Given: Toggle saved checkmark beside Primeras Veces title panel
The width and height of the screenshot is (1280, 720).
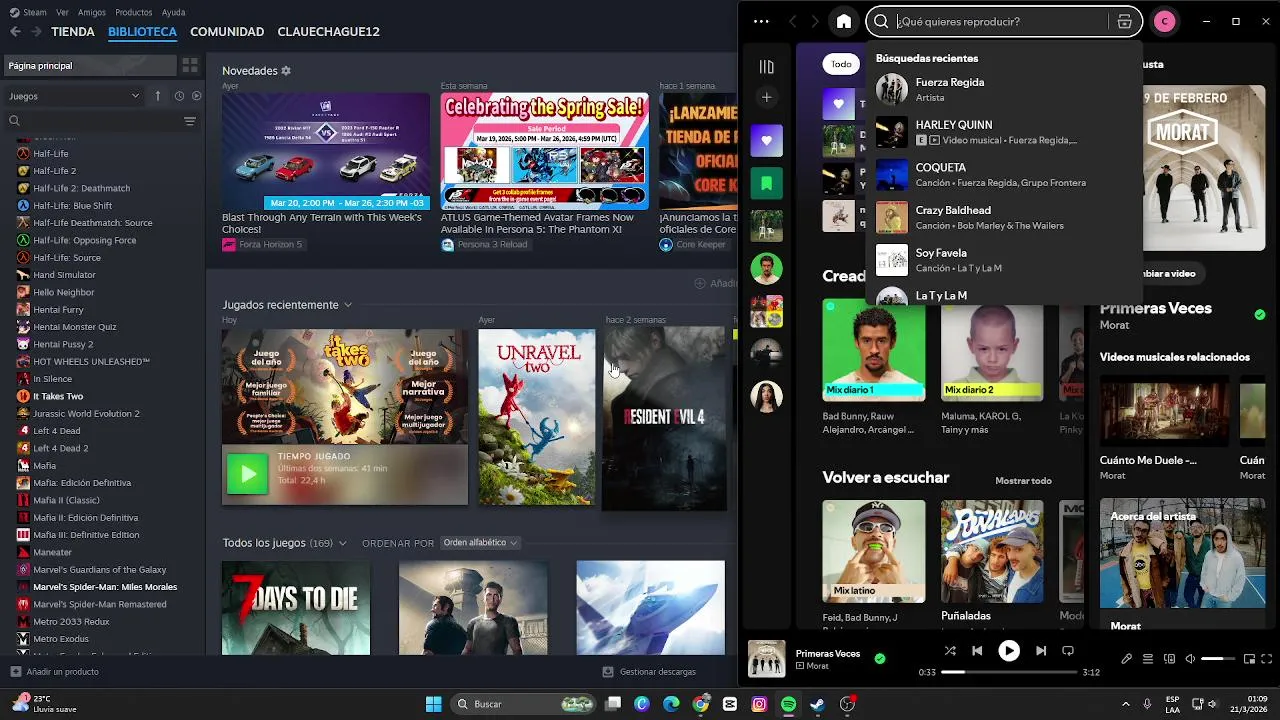Looking at the screenshot, I should 1259,314.
